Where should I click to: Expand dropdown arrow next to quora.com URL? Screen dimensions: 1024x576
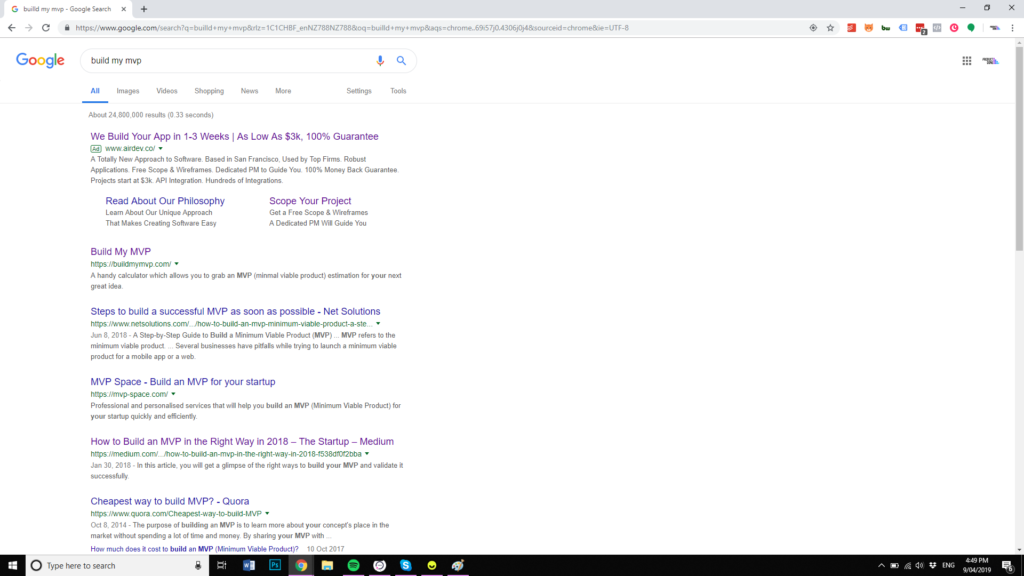click(267, 514)
